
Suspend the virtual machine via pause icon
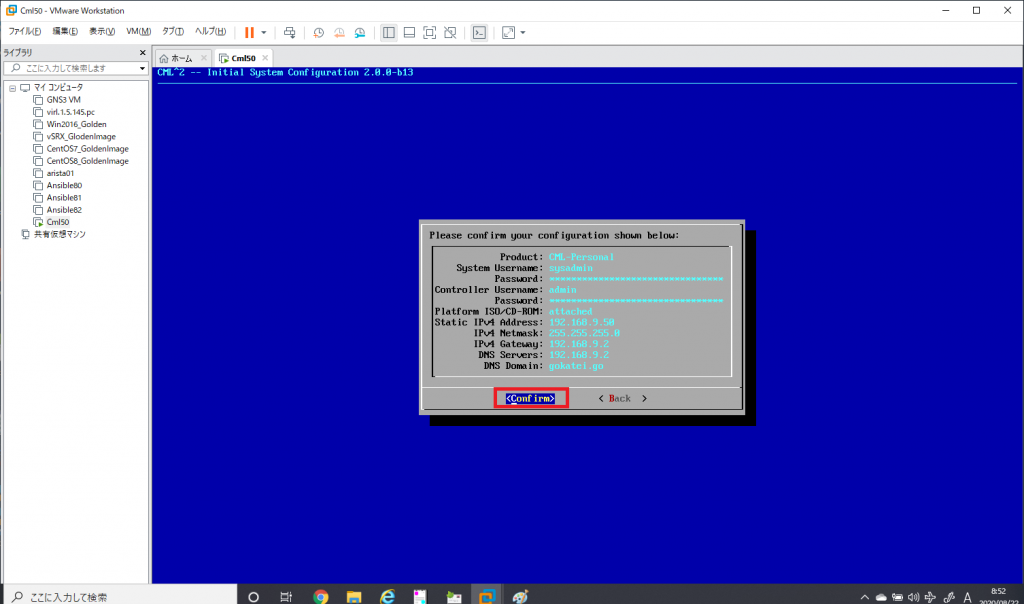(248, 31)
